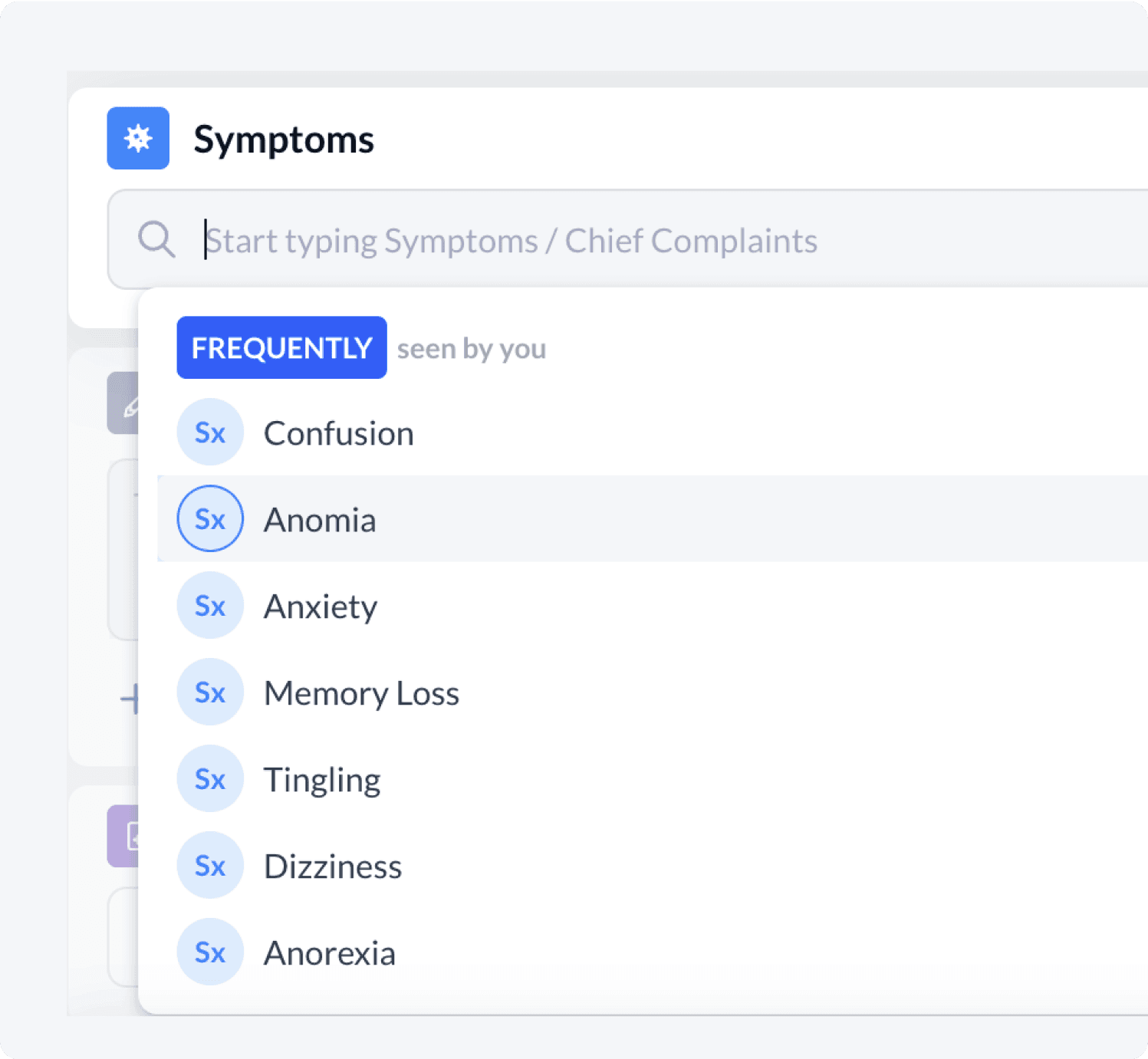1148x1059 pixels.
Task: Select Confusion from the suggestions
Action: [339, 434]
